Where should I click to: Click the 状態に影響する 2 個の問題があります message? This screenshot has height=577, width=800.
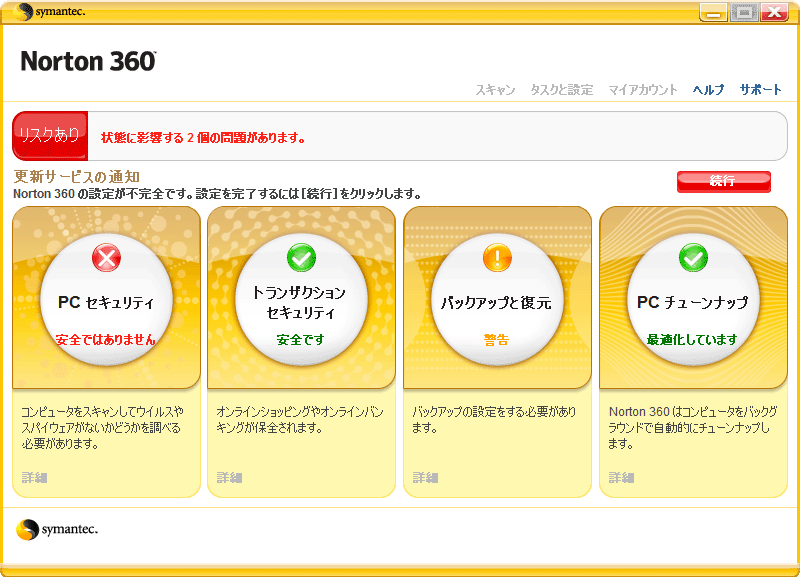pyautogui.click(x=203, y=138)
